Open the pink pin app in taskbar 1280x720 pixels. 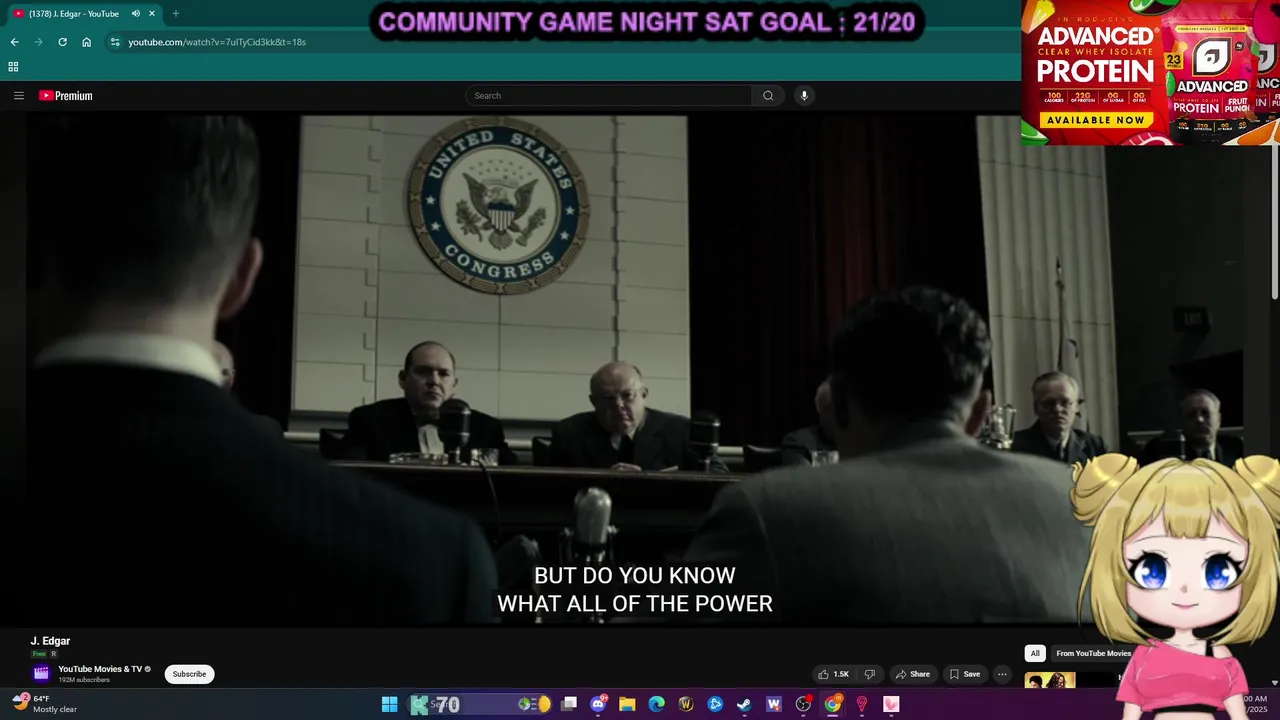pyautogui.click(x=861, y=705)
